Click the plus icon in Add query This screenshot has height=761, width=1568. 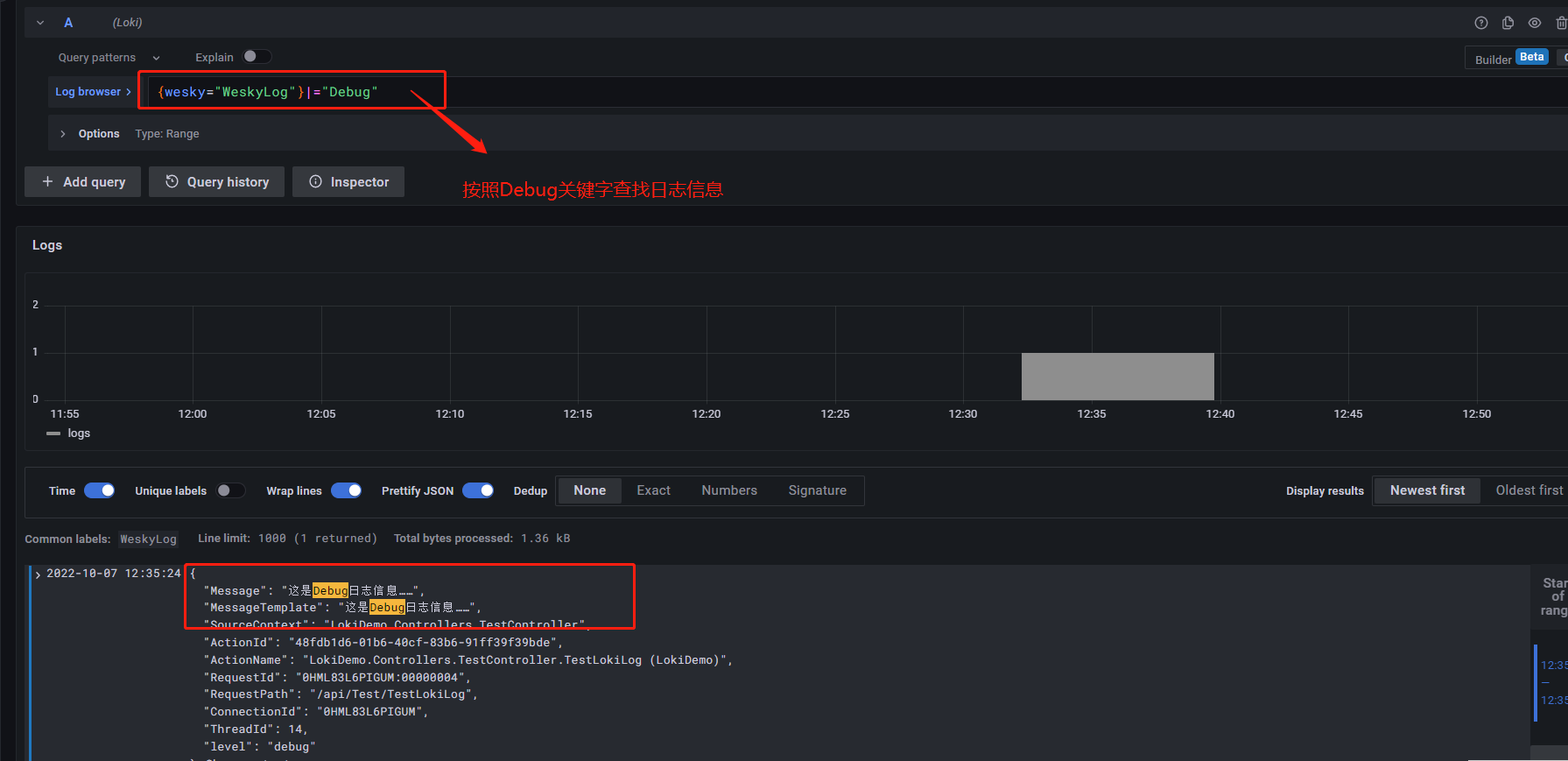click(x=47, y=182)
